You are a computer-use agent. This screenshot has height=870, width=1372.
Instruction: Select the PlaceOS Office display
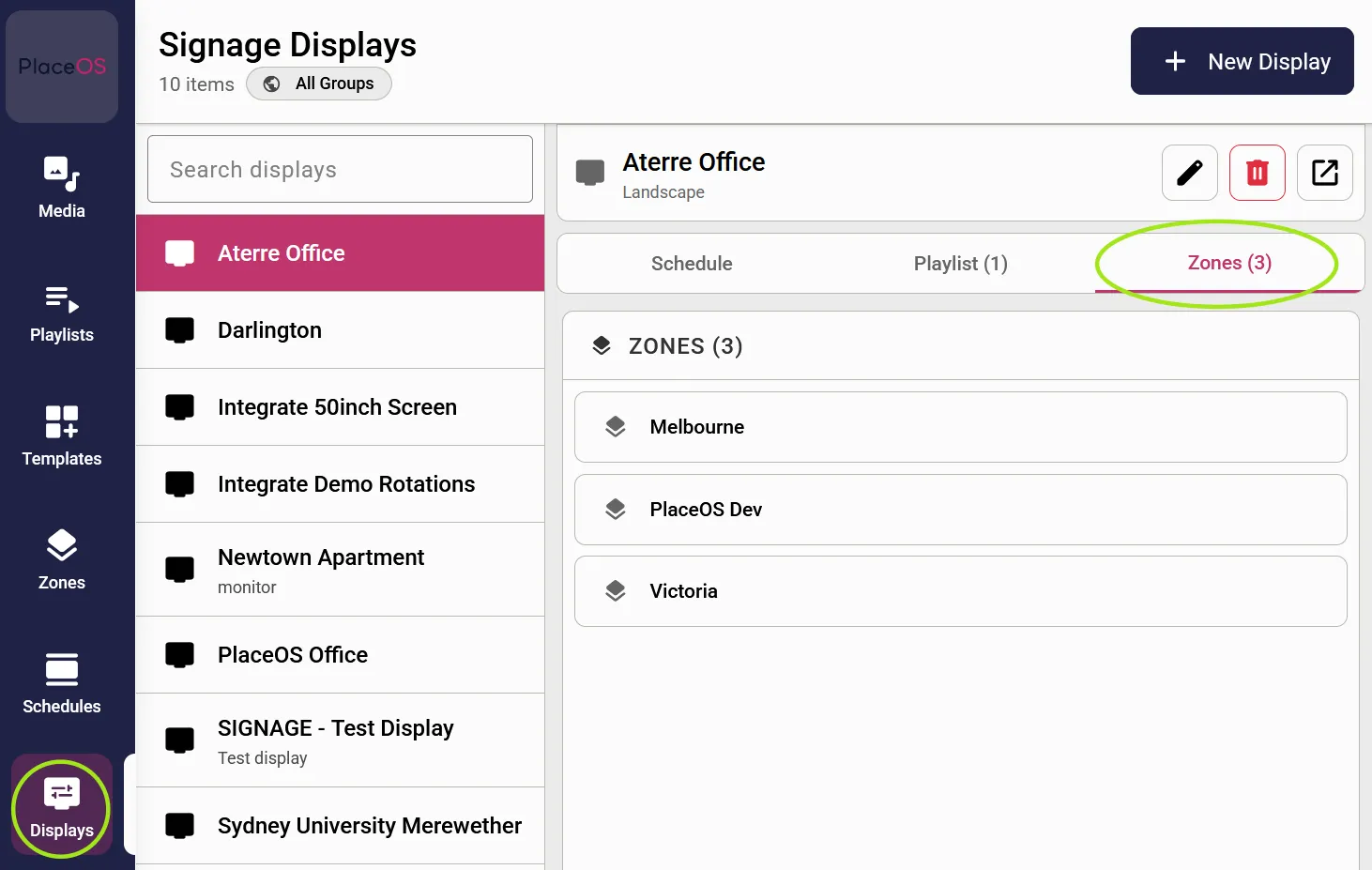pyautogui.click(x=340, y=655)
